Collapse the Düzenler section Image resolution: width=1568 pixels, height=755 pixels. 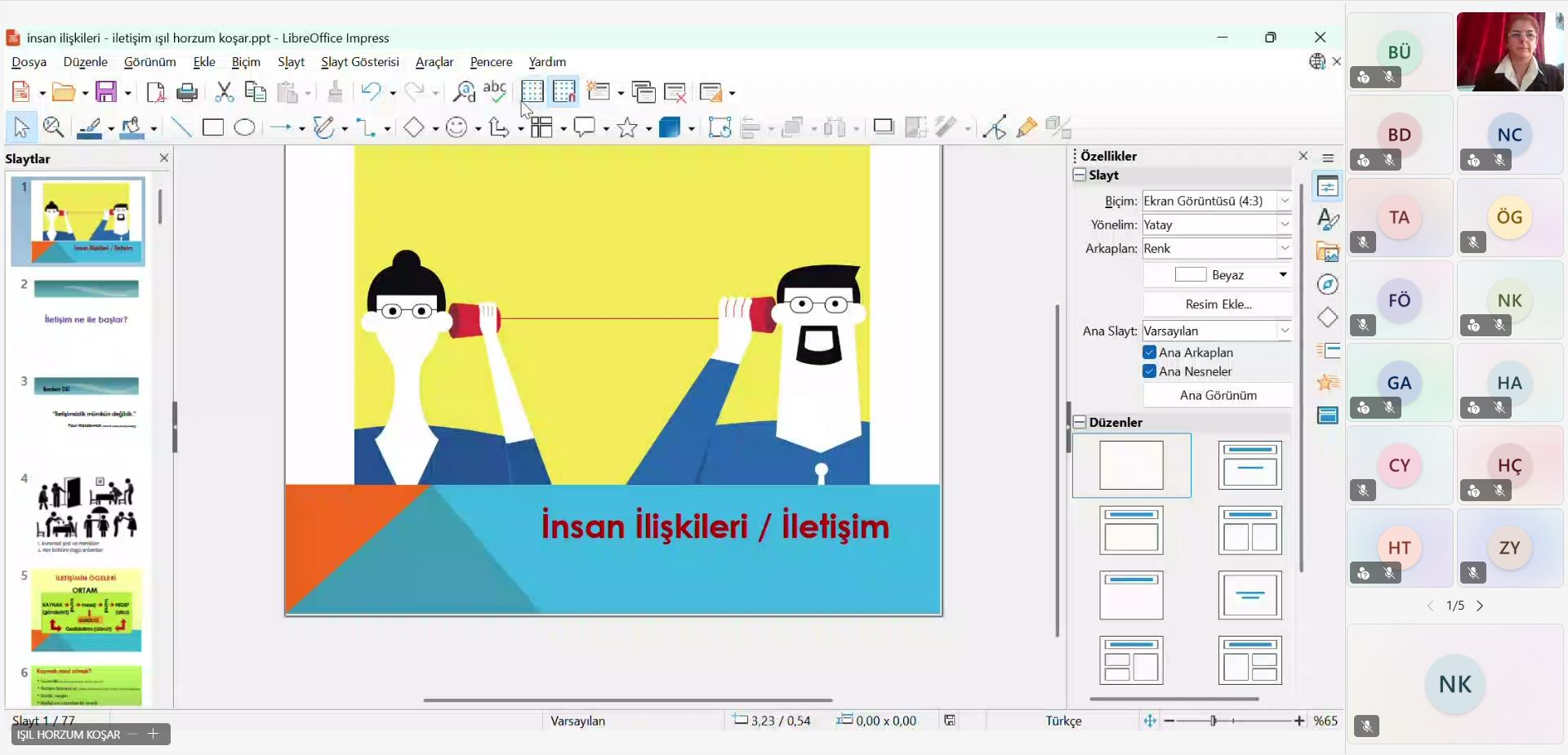(1080, 422)
